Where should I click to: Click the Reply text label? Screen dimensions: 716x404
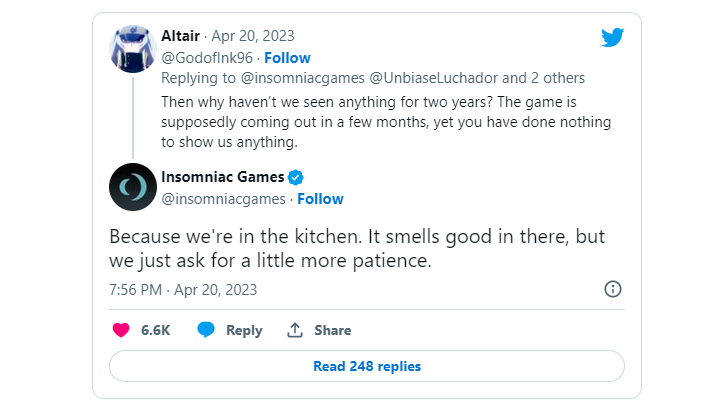click(244, 330)
